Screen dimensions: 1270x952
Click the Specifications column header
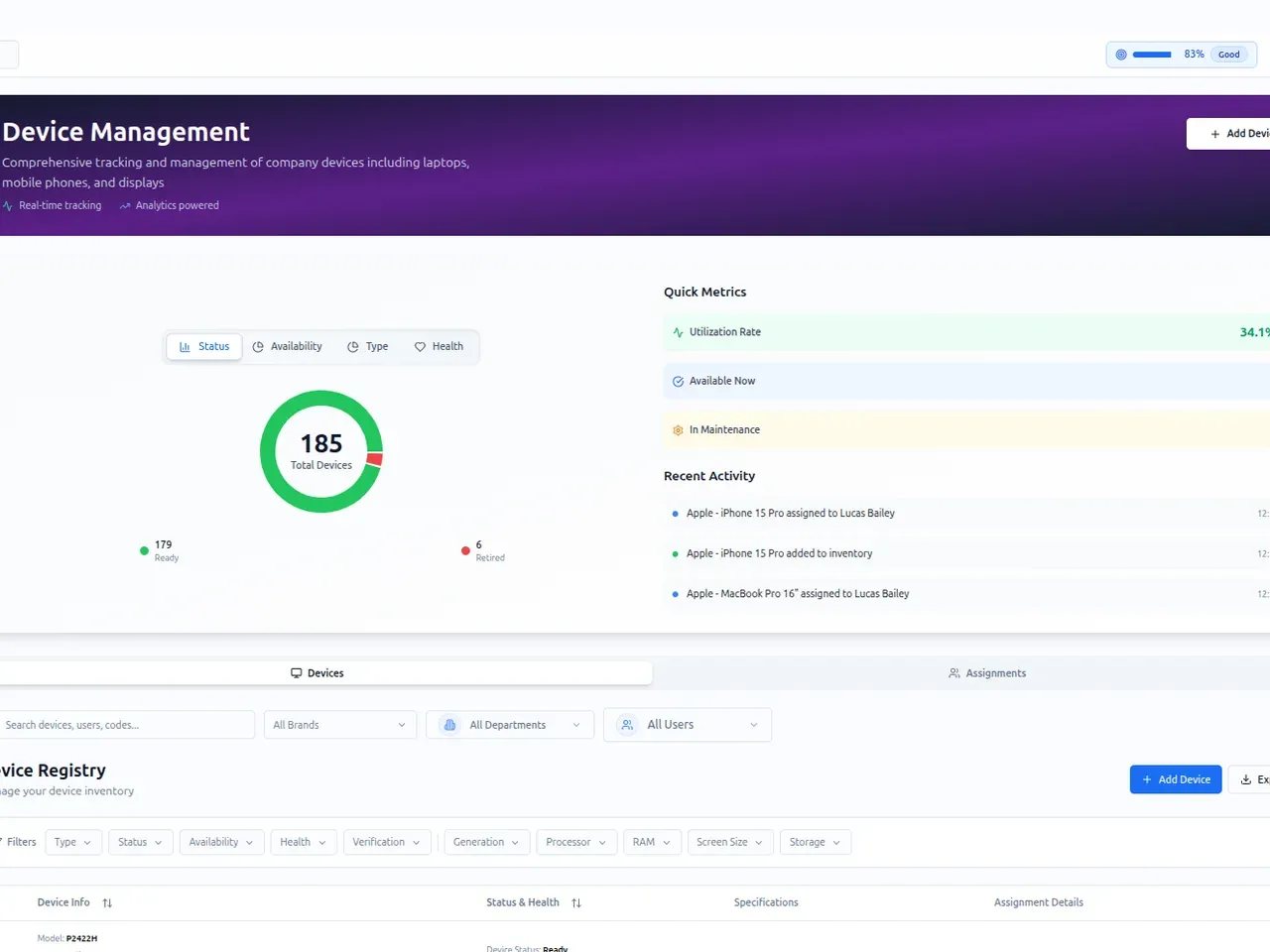pyautogui.click(x=766, y=903)
